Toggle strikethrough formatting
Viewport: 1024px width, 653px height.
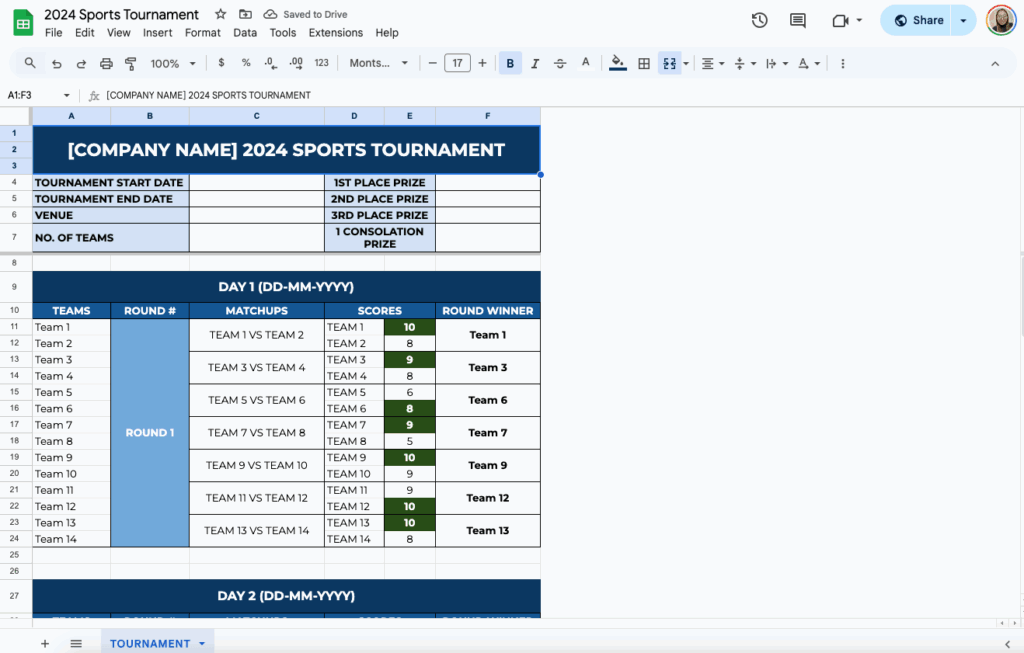tap(559, 62)
